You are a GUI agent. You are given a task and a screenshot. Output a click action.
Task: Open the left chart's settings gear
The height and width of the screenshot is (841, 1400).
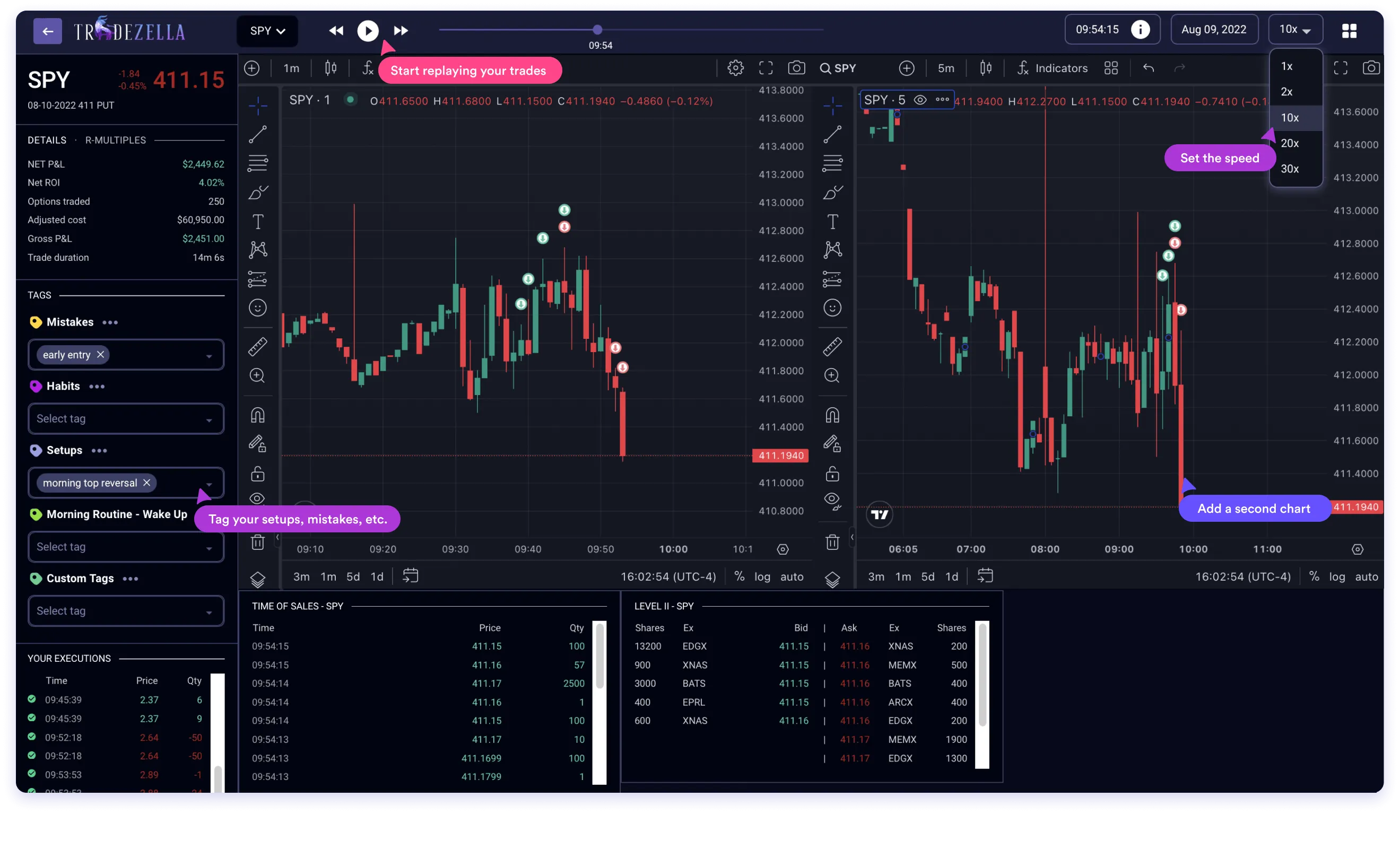click(x=735, y=67)
